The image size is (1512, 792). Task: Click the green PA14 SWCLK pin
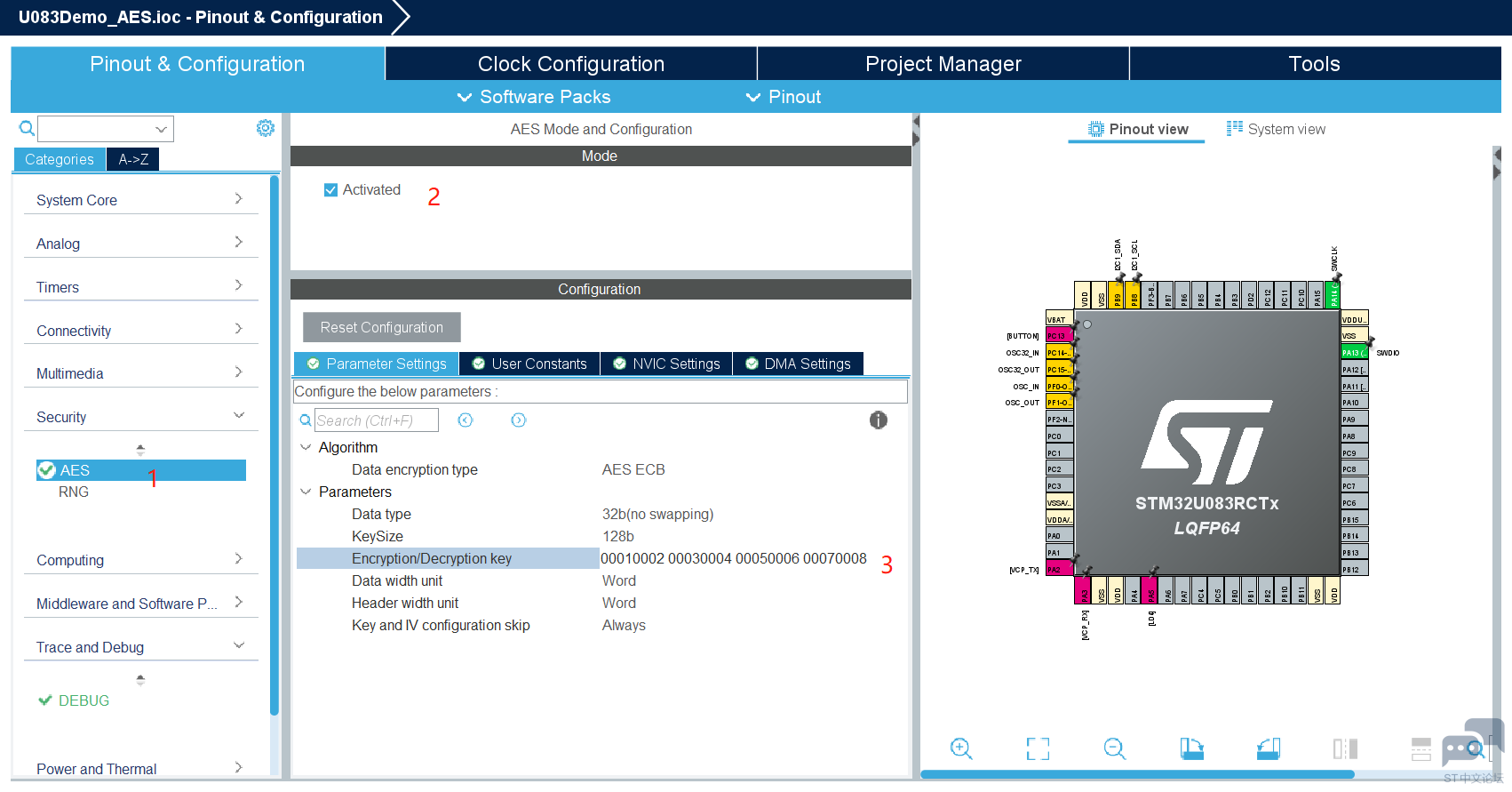click(1333, 295)
